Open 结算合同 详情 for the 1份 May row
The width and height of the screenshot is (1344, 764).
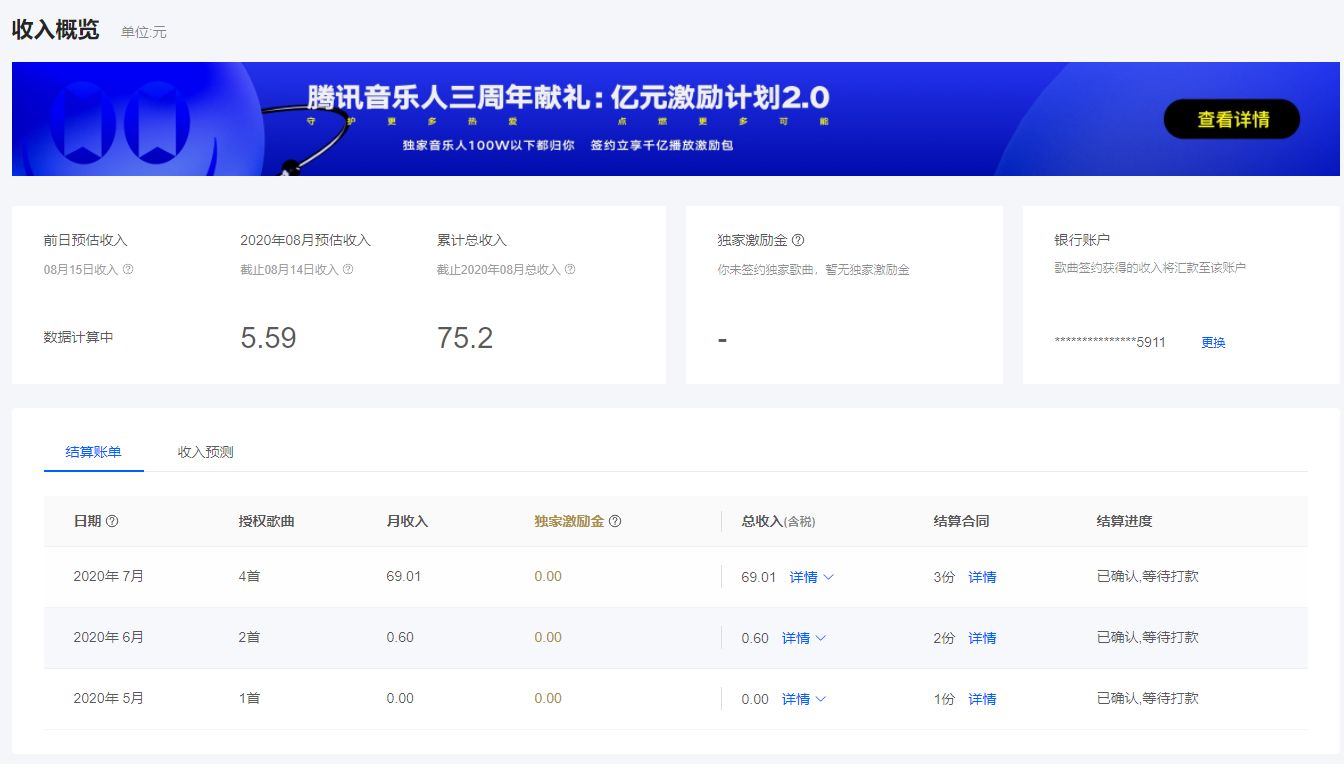982,699
